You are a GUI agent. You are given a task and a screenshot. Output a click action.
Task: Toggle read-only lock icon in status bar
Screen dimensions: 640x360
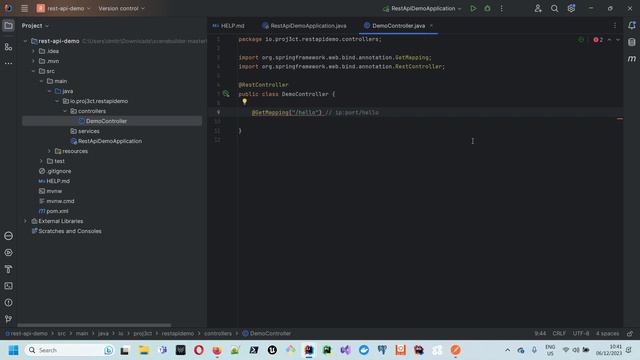pyautogui.click(x=630, y=333)
